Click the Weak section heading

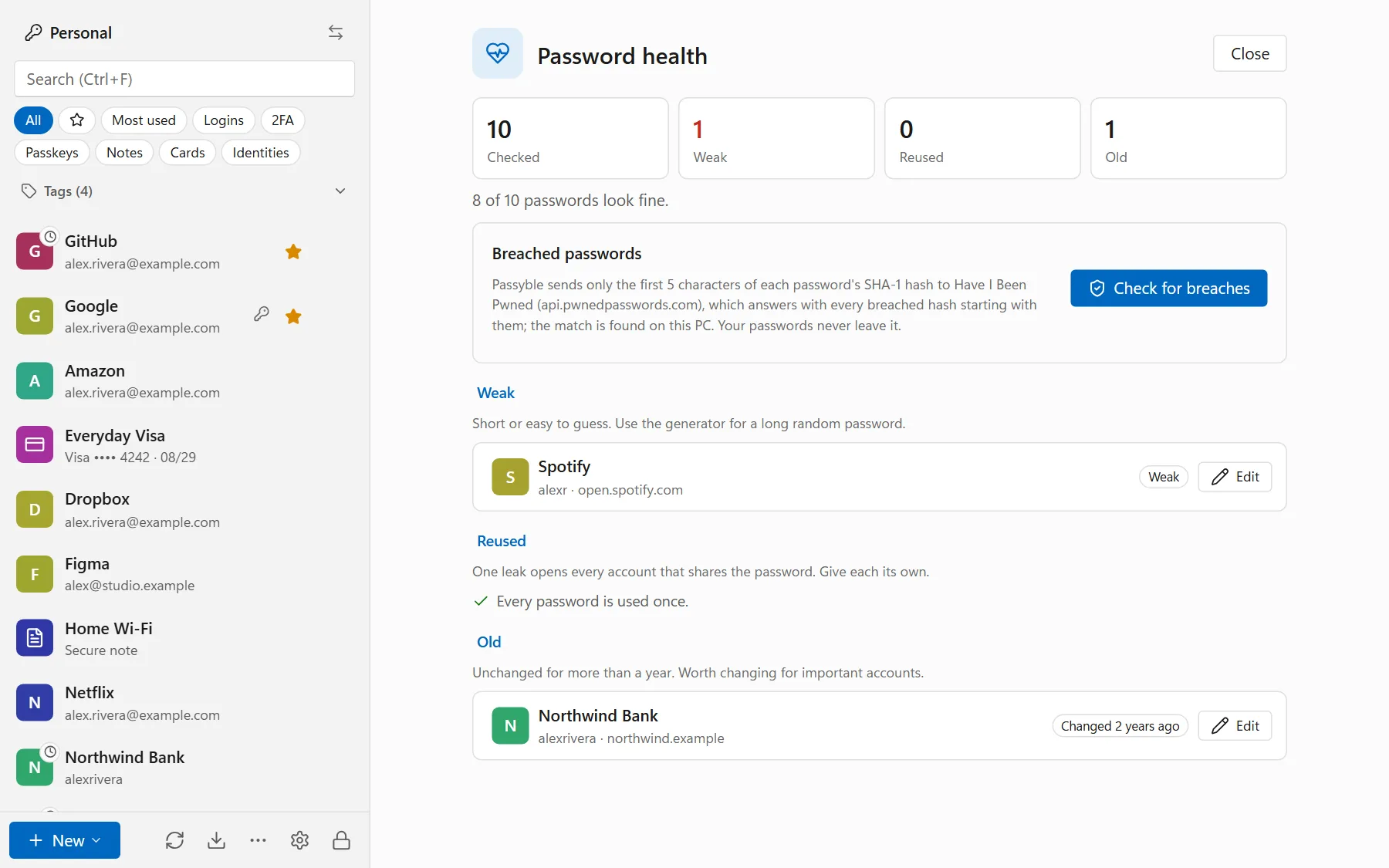495,393
